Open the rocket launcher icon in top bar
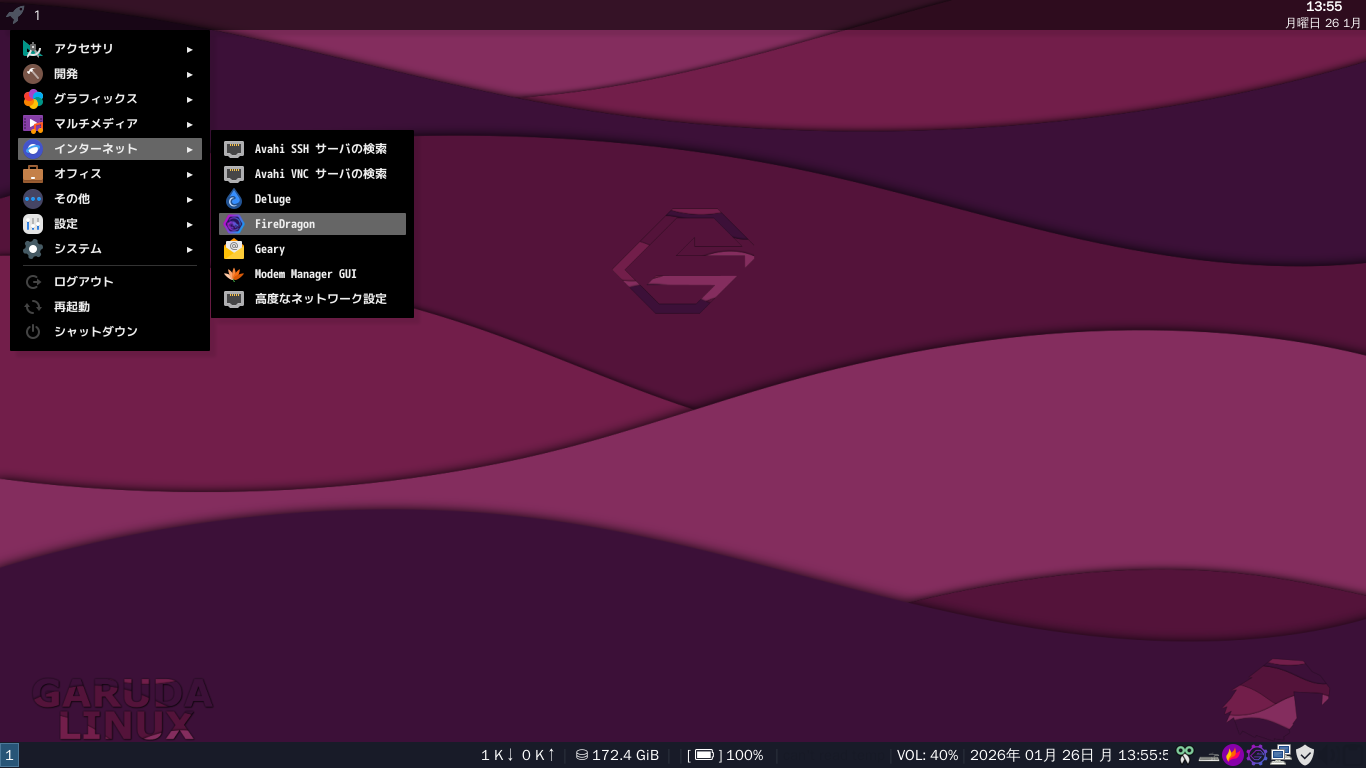The width and height of the screenshot is (1366, 768). point(15,15)
